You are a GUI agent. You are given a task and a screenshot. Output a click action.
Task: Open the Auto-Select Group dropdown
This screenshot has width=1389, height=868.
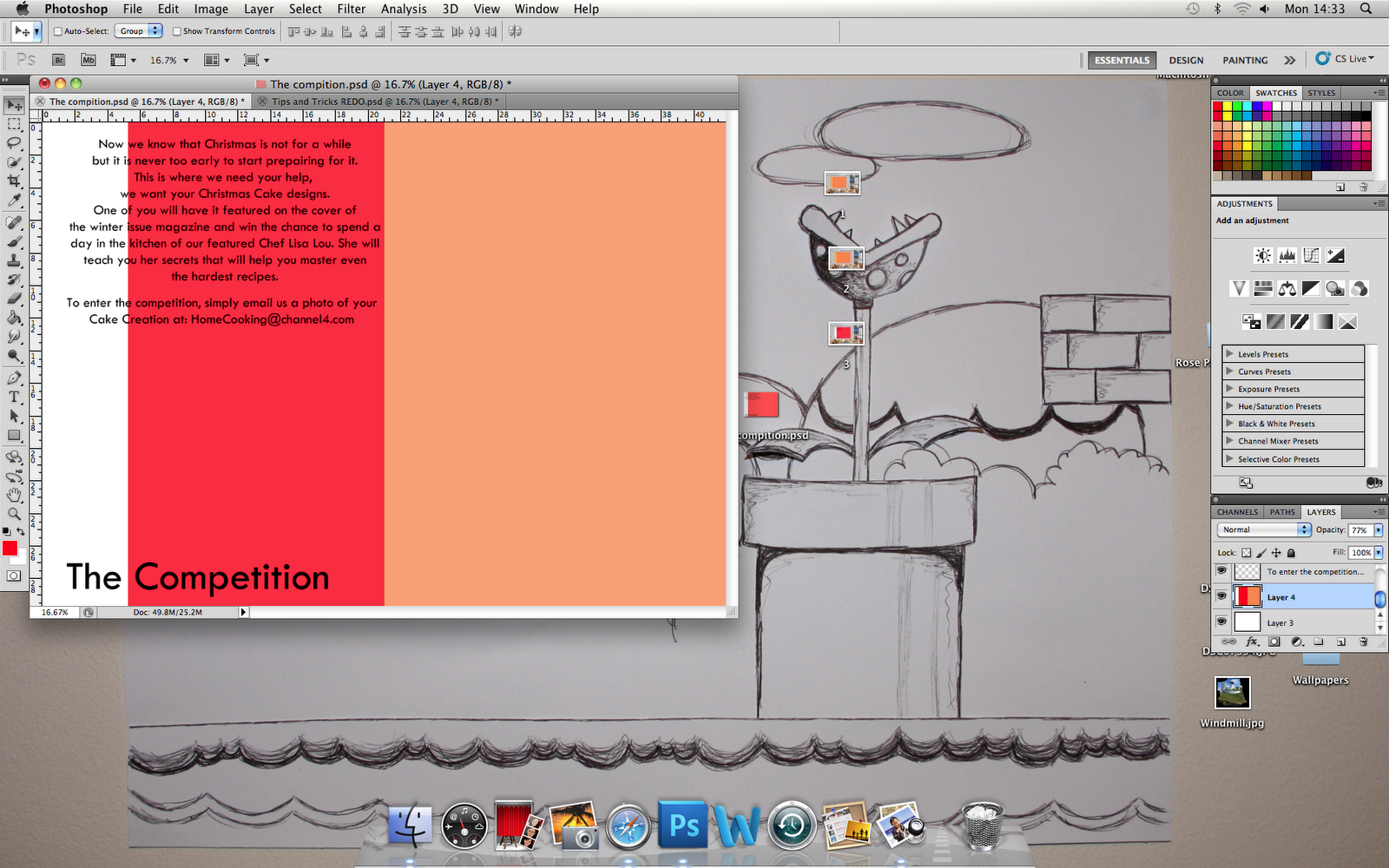[x=139, y=31]
